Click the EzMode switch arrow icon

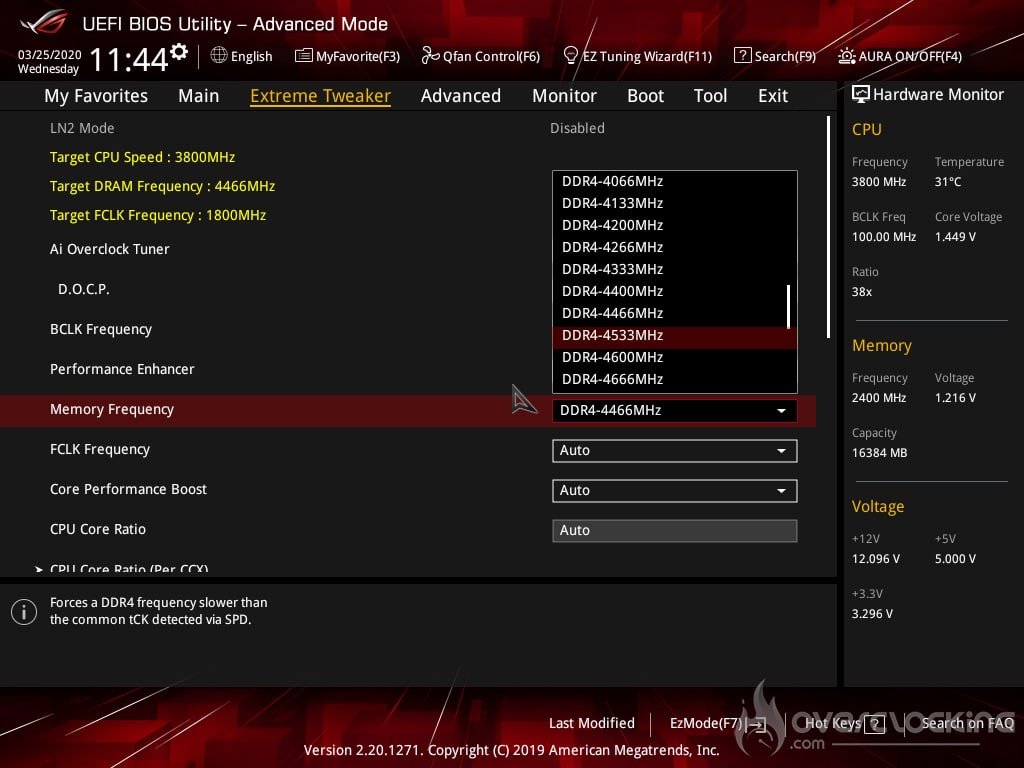pyautogui.click(x=757, y=724)
